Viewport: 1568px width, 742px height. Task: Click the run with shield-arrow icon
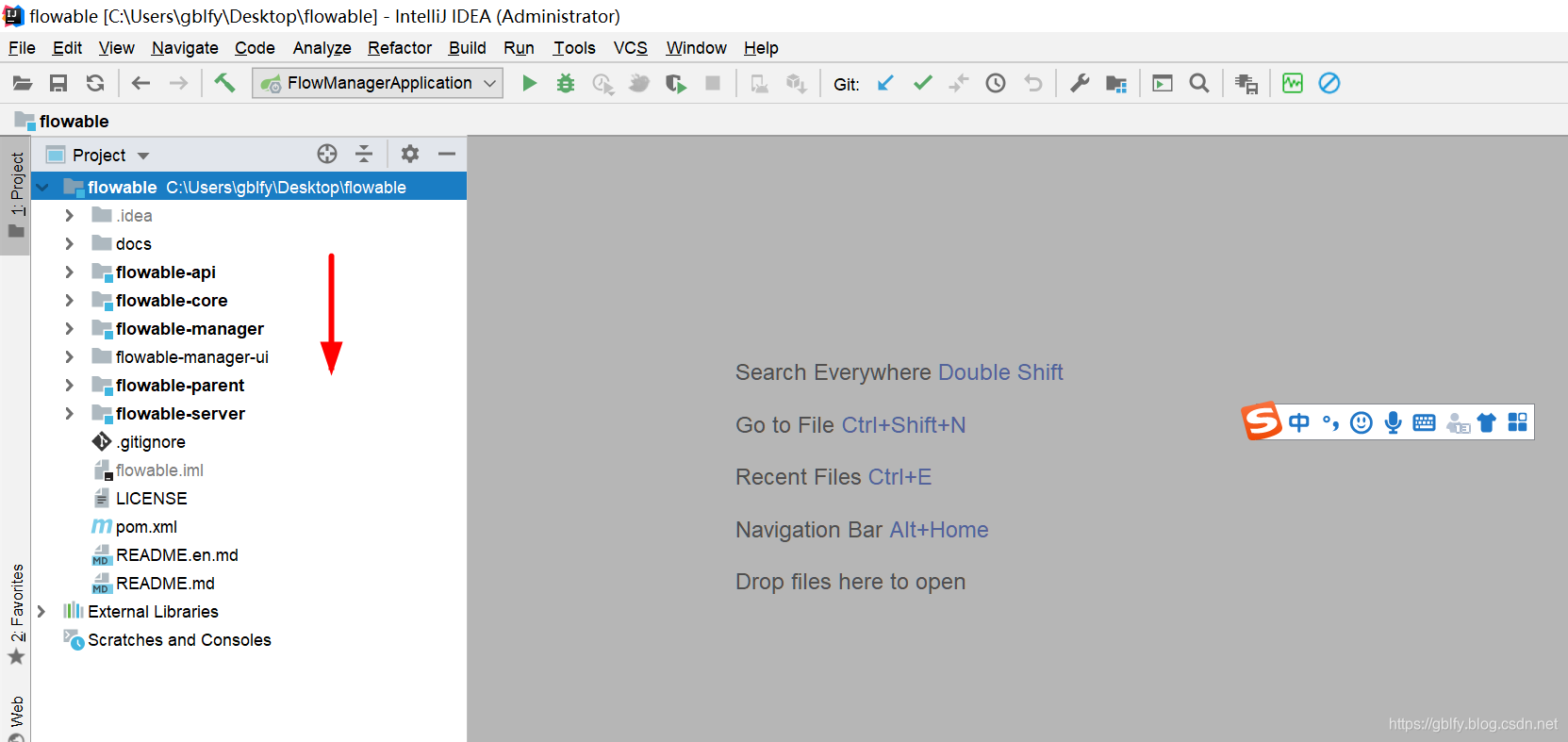coord(676,84)
